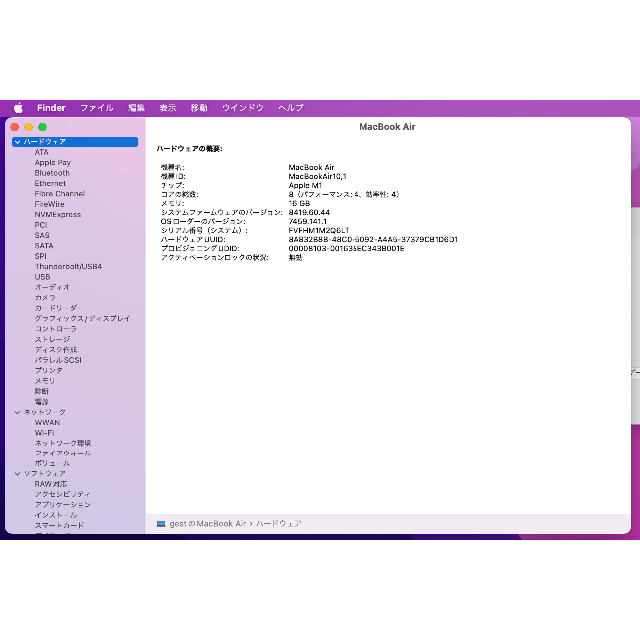
Task: Select Thunderbolt/USB4 in the sidebar
Action: 68,267
